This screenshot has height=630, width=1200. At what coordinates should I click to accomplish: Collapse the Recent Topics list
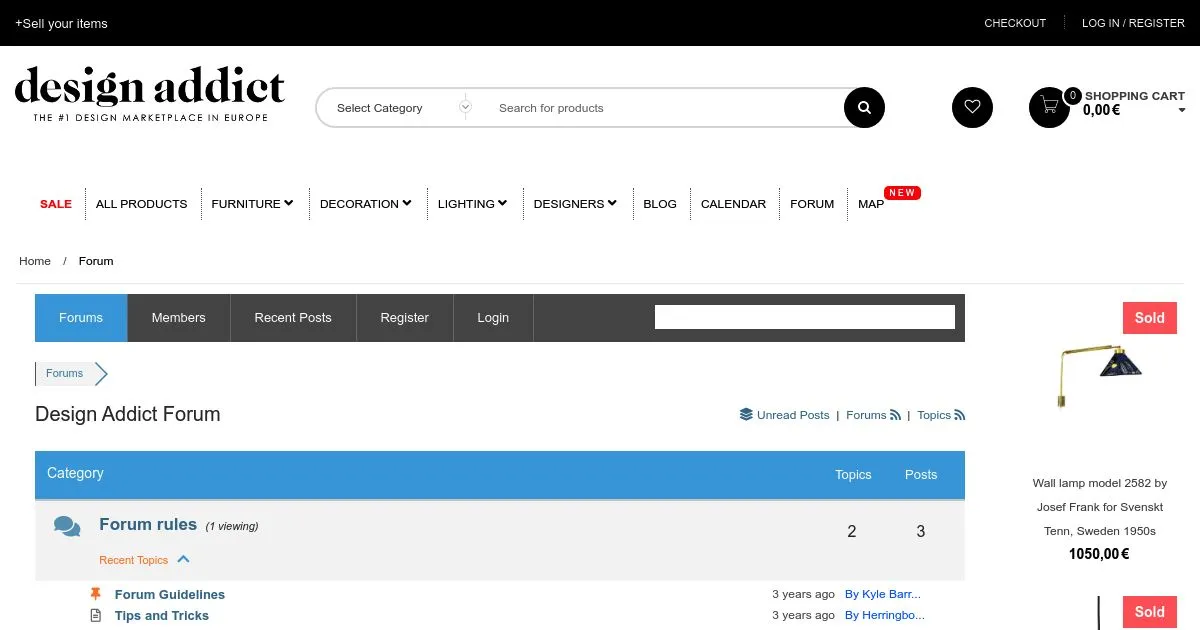point(183,559)
